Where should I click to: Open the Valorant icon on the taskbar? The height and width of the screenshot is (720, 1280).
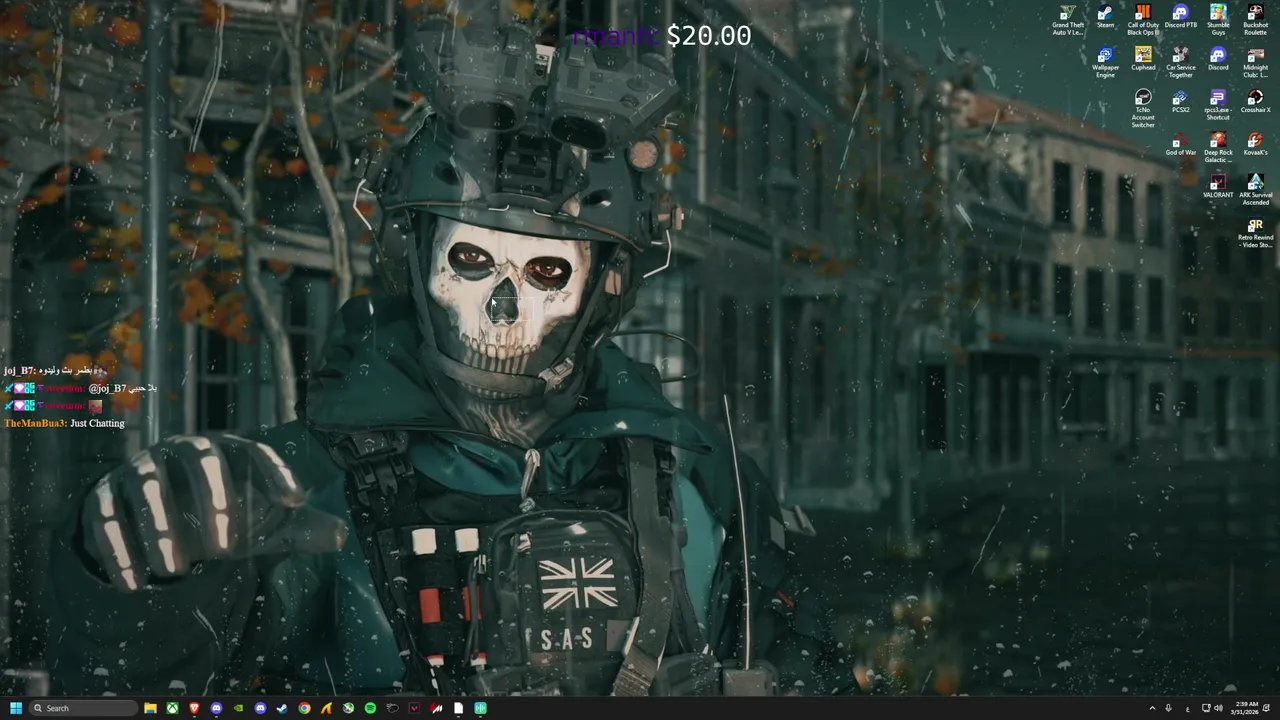coord(414,708)
